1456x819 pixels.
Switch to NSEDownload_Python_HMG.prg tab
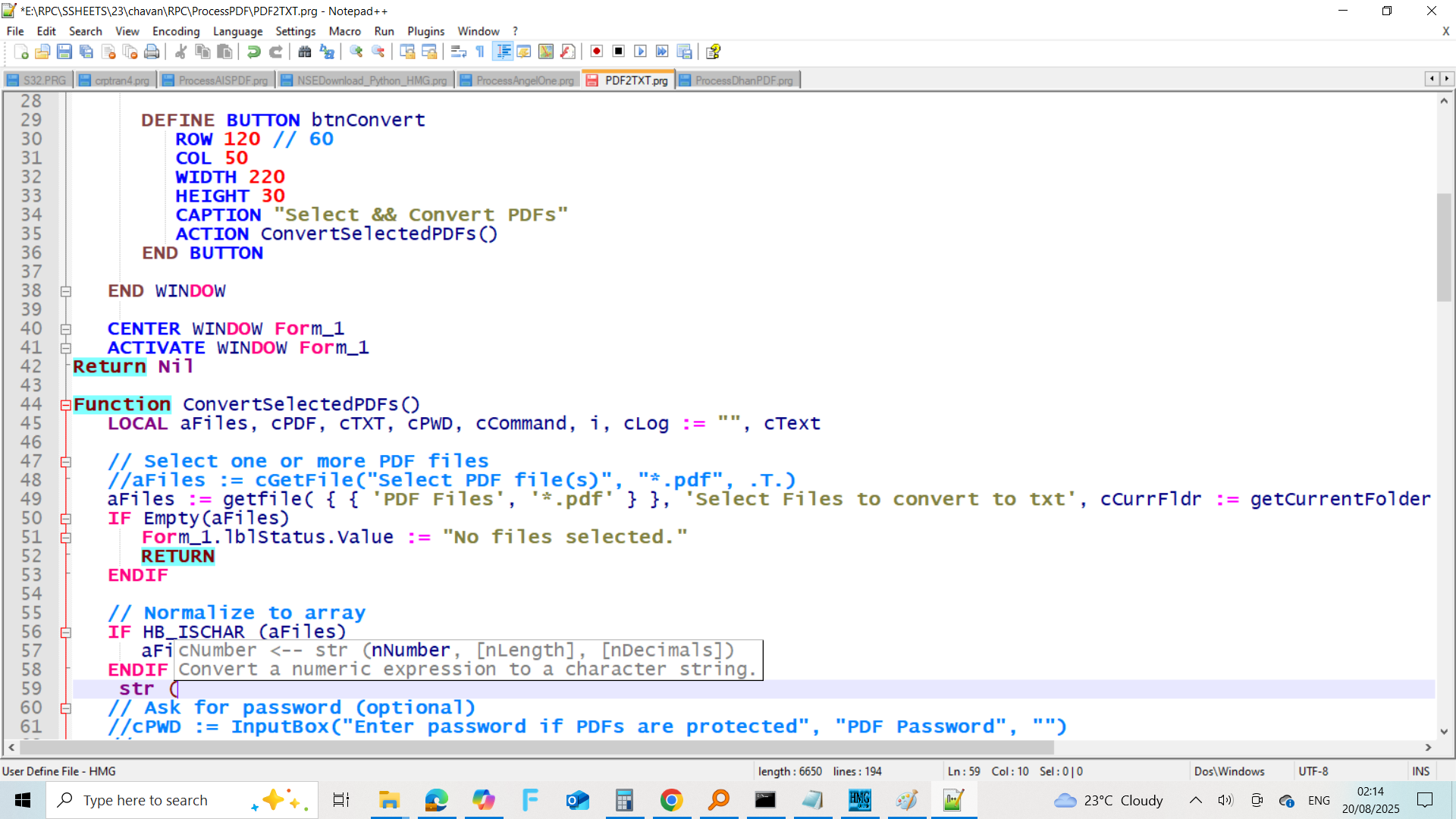click(365, 80)
